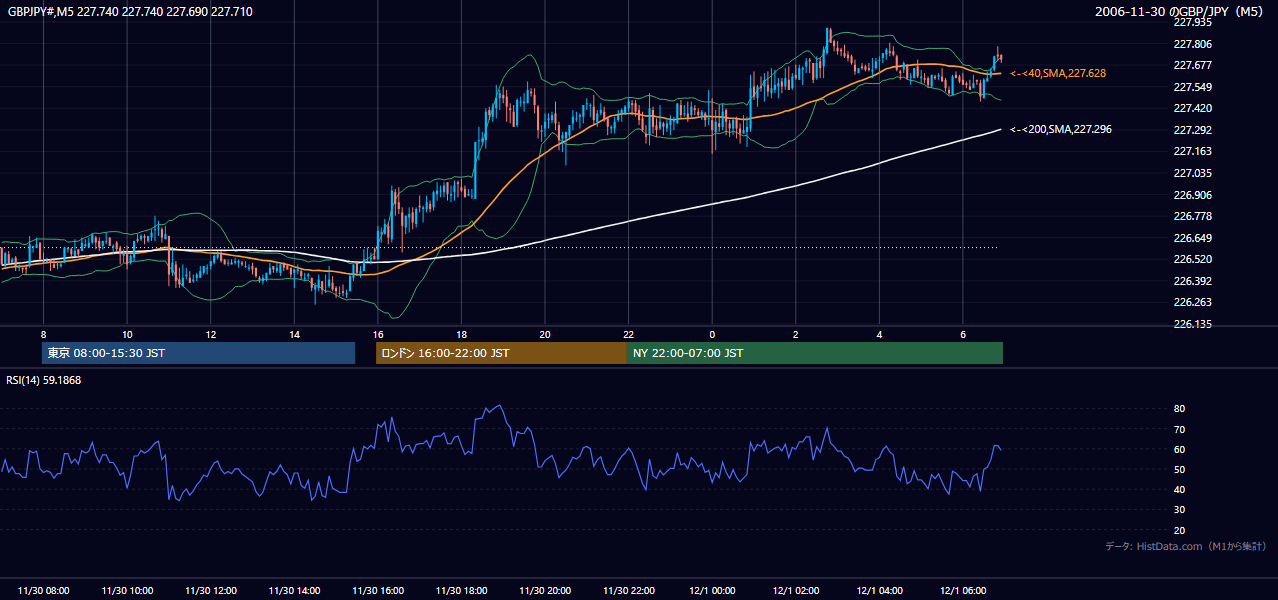Click the 12/1 04:00 time axis label

(x=879, y=591)
